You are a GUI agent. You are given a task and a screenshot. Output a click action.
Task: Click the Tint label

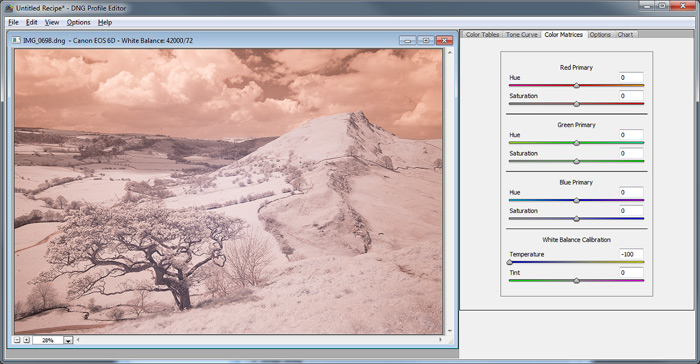[x=515, y=272]
